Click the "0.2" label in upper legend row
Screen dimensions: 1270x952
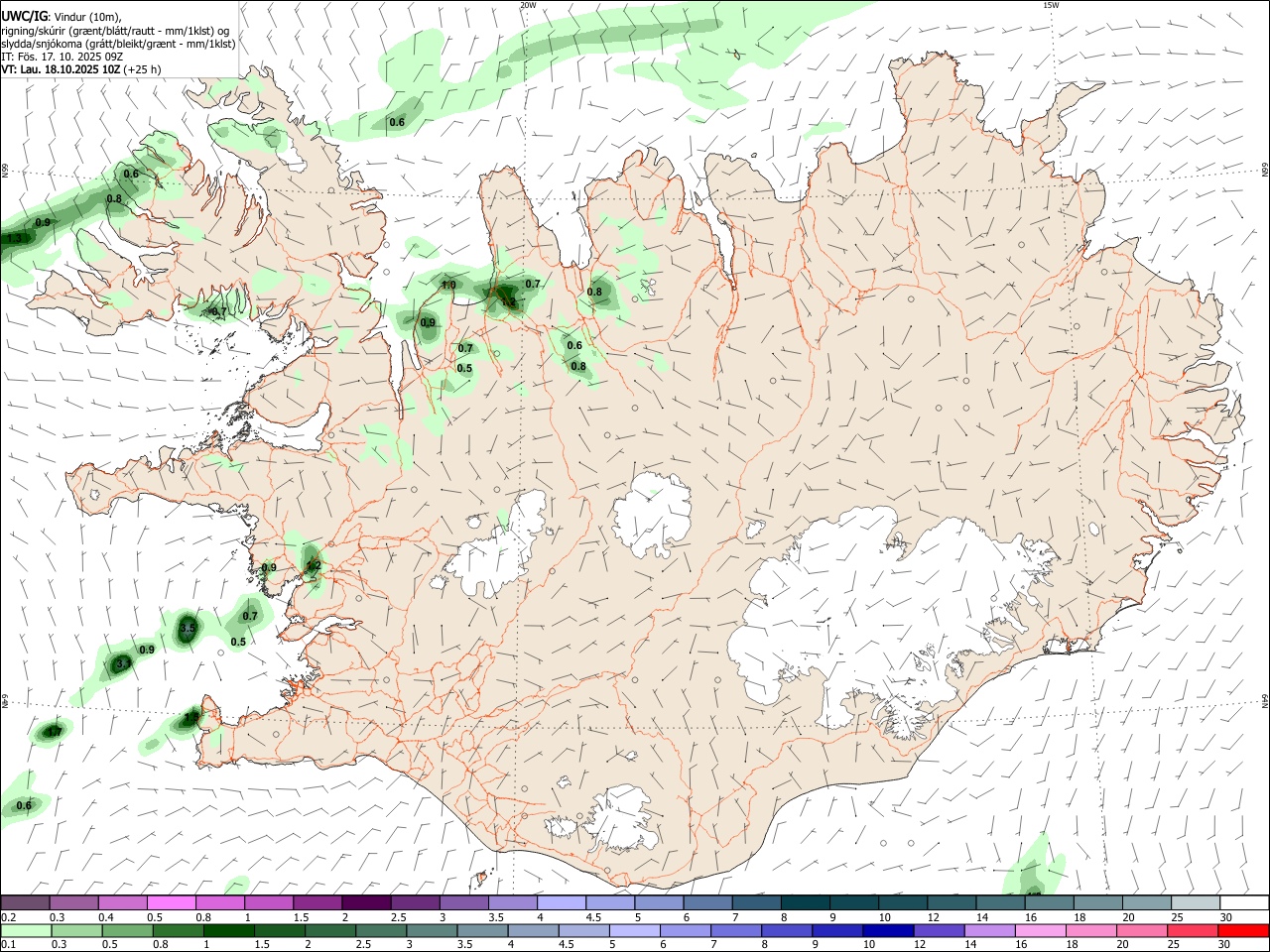click(x=8, y=917)
